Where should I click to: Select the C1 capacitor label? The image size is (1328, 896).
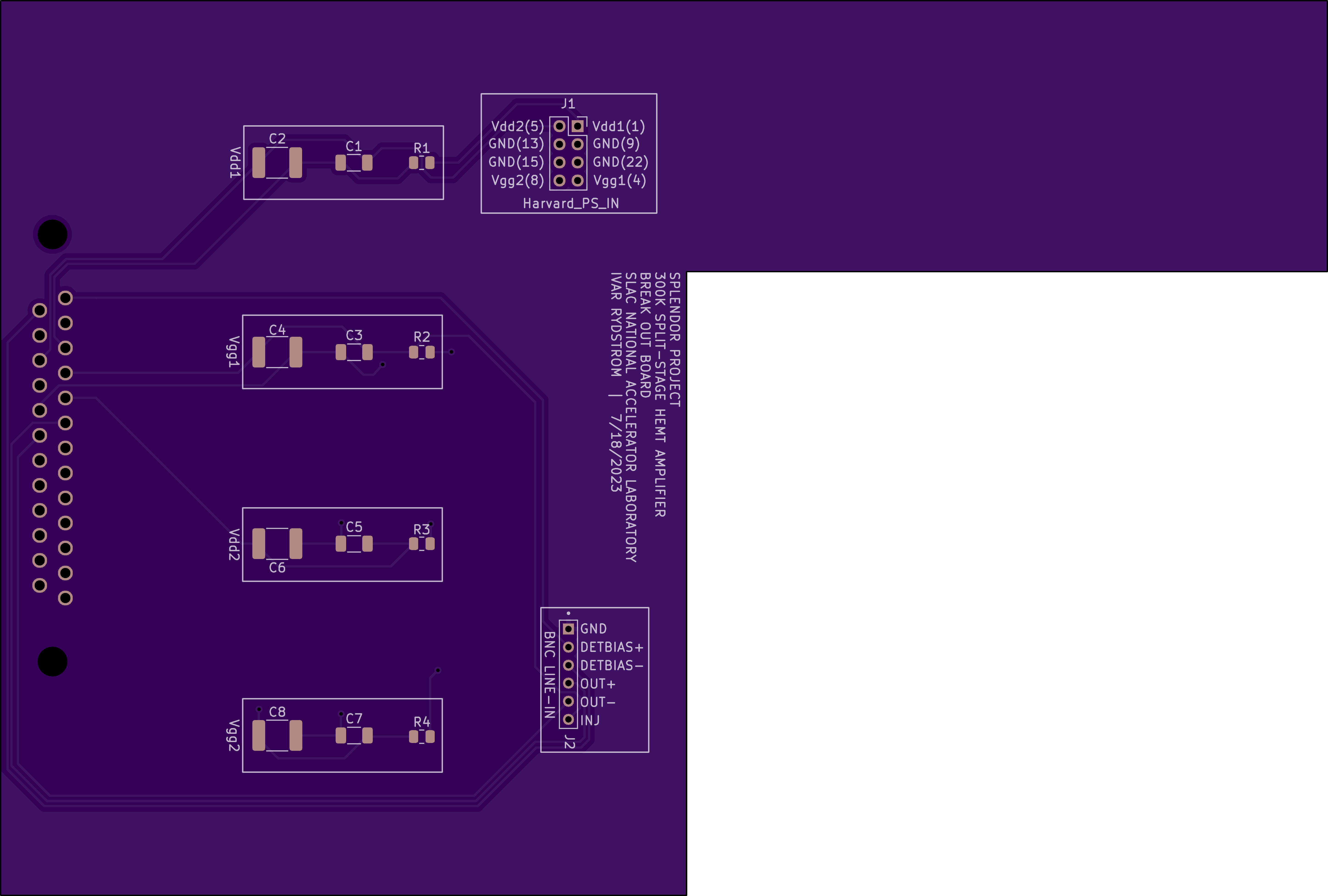click(354, 146)
